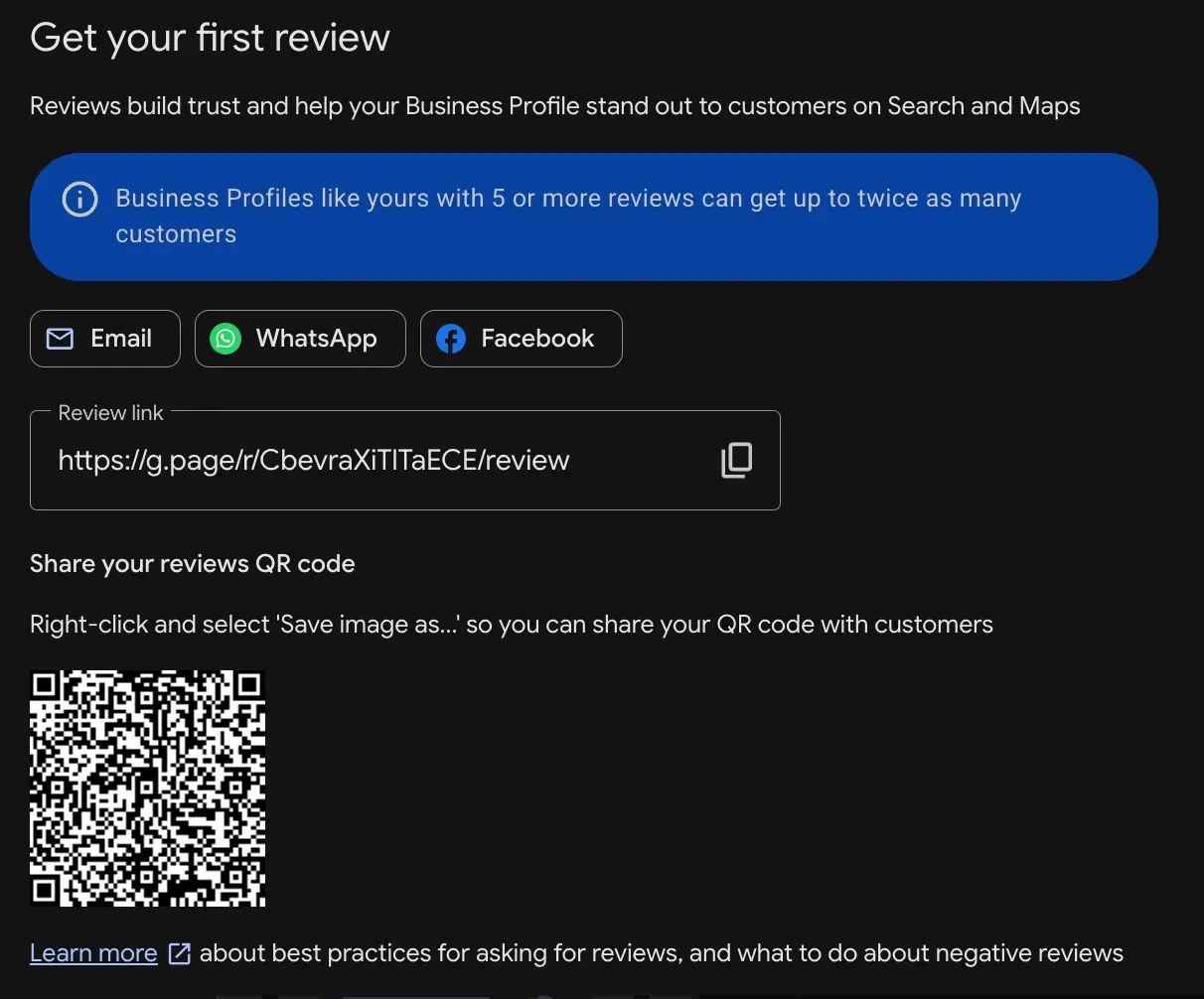This screenshot has width=1204, height=999.
Task: Open the Learn more link
Action: (x=93, y=953)
